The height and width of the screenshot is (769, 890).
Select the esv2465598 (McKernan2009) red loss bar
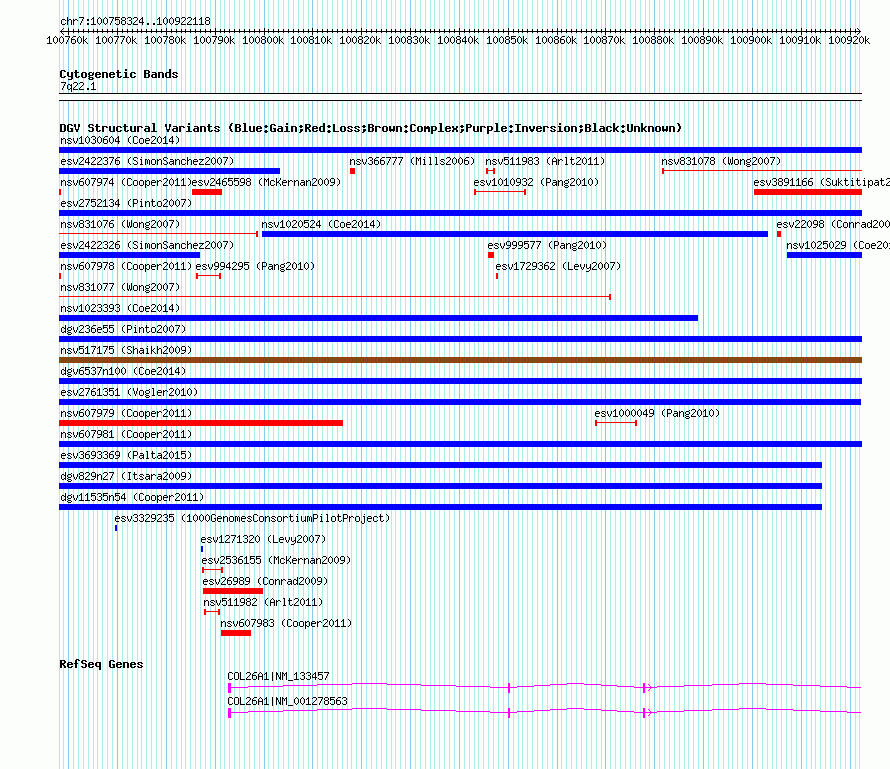coord(207,192)
